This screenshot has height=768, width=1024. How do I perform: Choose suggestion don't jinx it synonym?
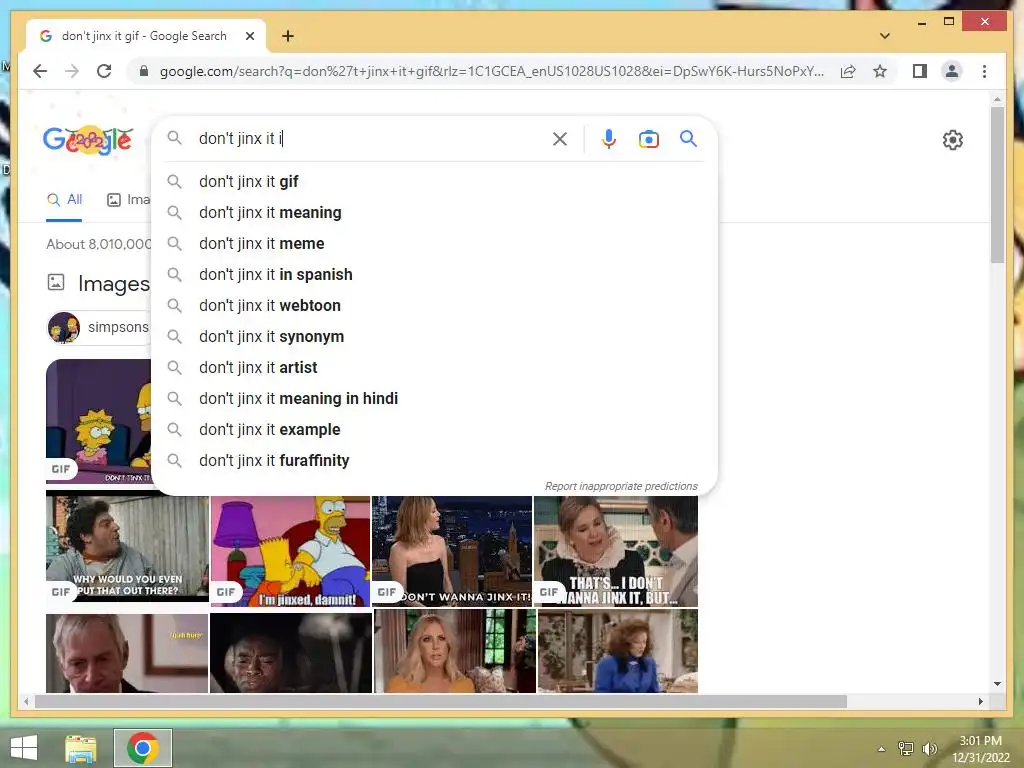click(434, 337)
